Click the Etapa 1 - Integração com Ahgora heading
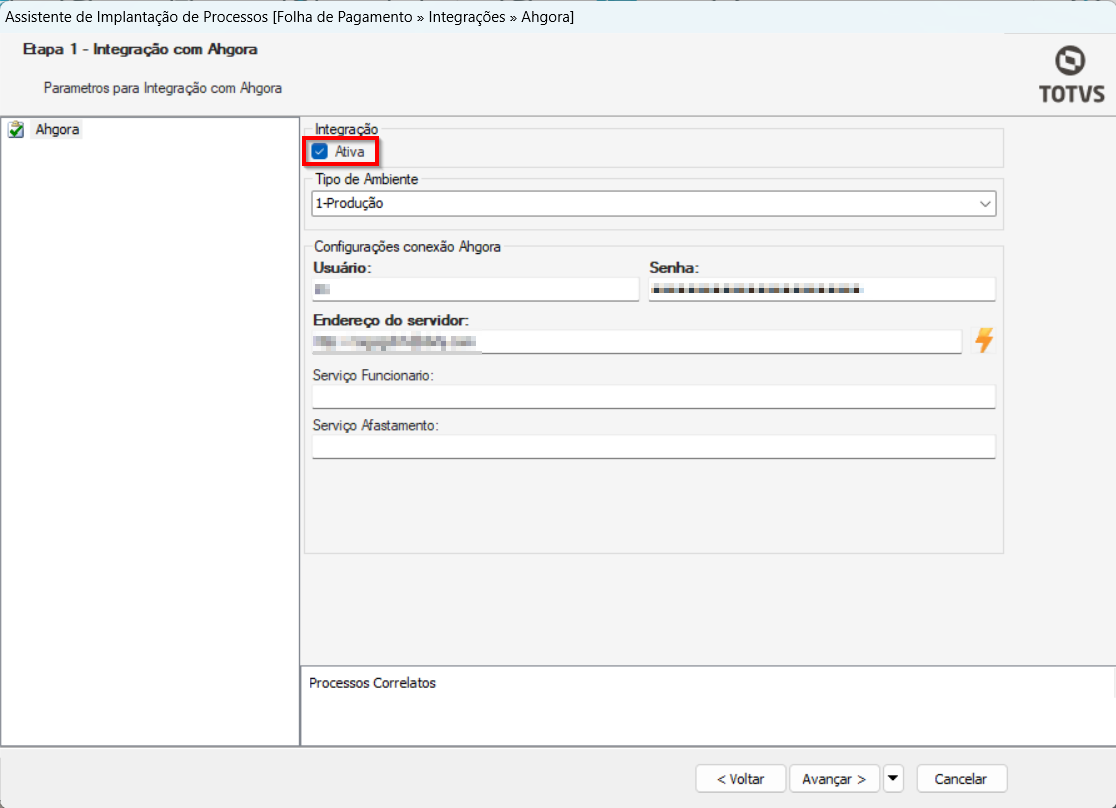Screen dimensions: 1116x808 pyautogui.click(x=140, y=49)
